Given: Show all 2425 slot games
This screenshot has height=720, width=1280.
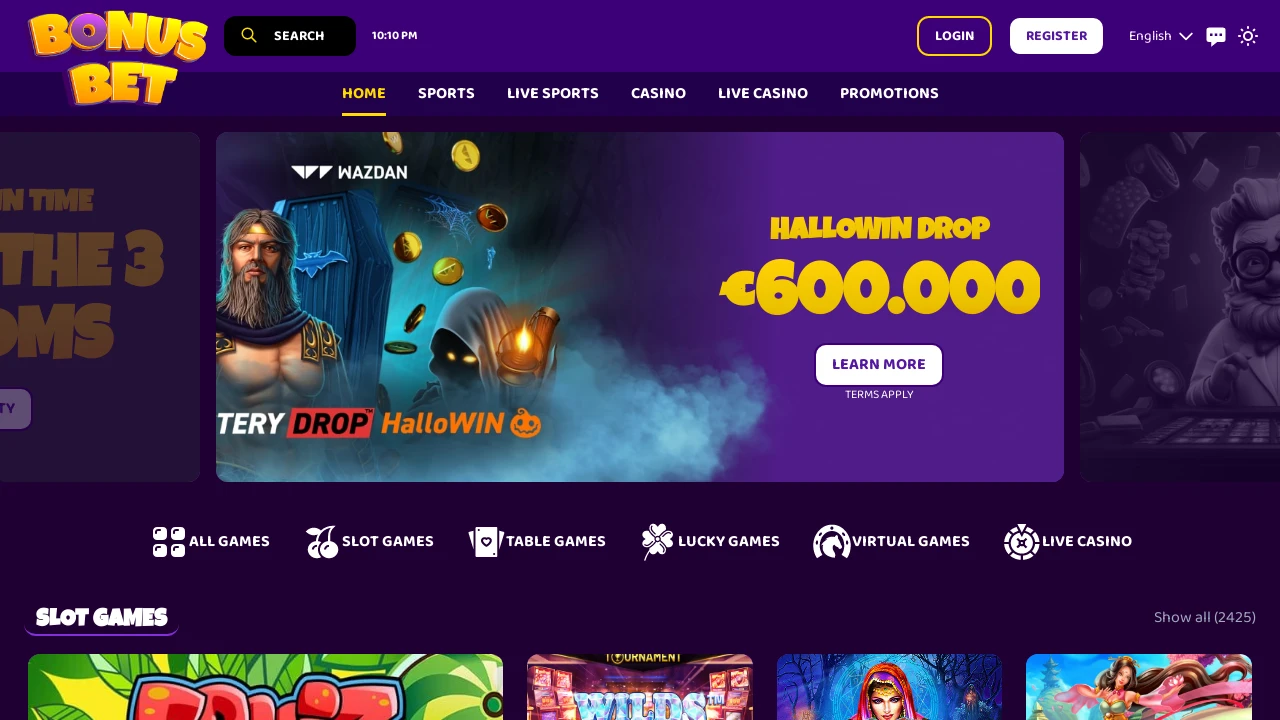Looking at the screenshot, I should click(1204, 617).
